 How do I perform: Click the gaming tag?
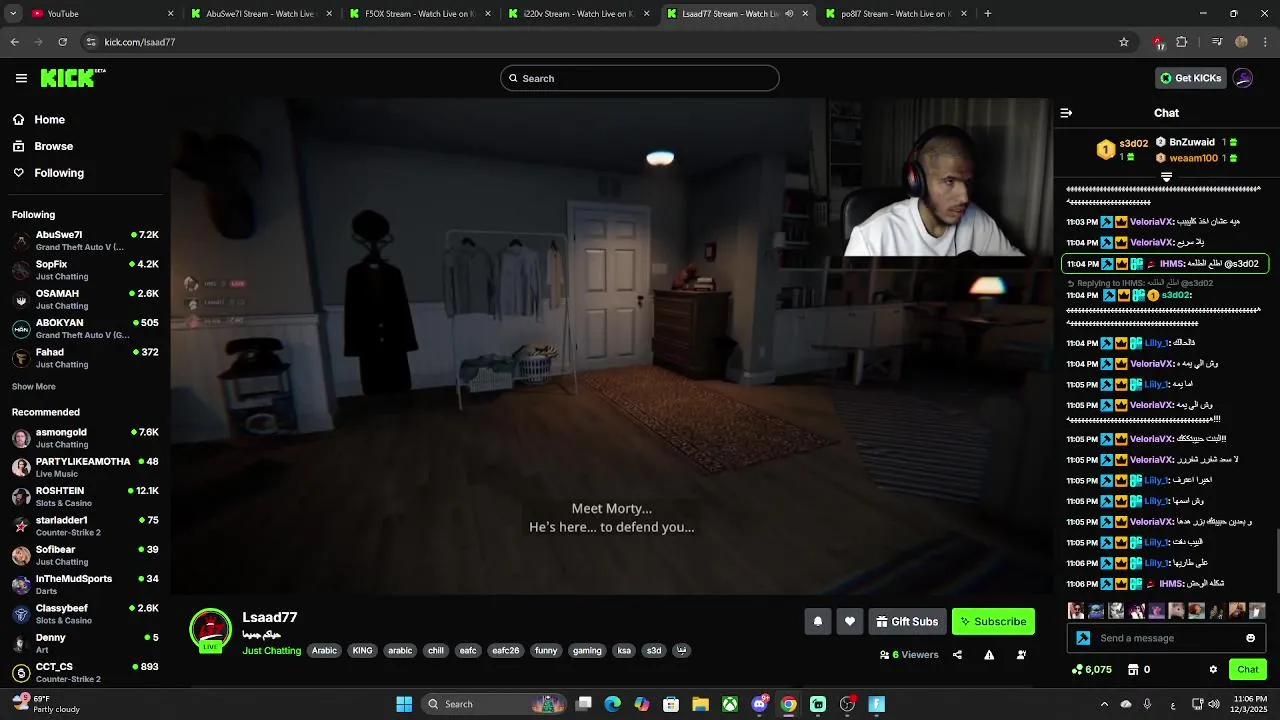587,651
